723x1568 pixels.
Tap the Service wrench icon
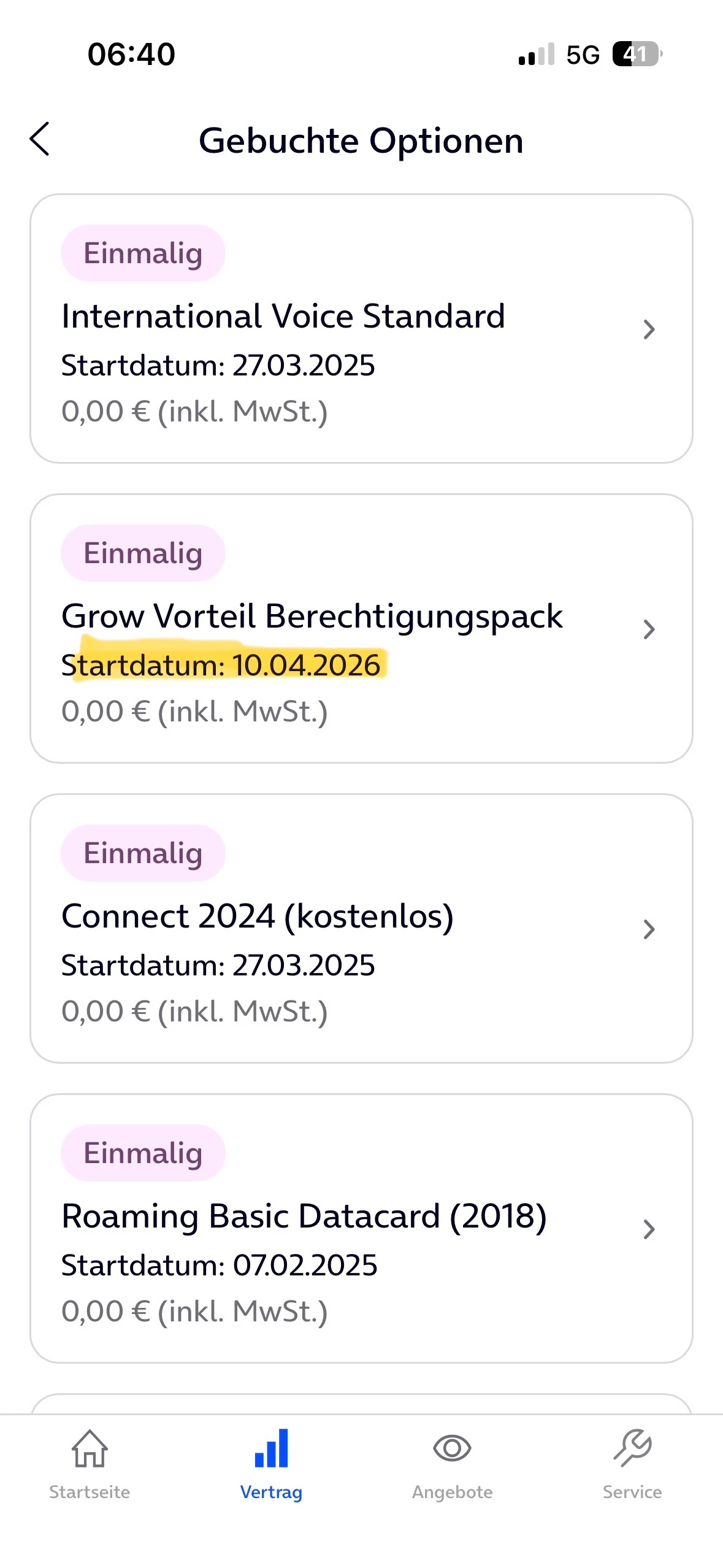point(632,1448)
